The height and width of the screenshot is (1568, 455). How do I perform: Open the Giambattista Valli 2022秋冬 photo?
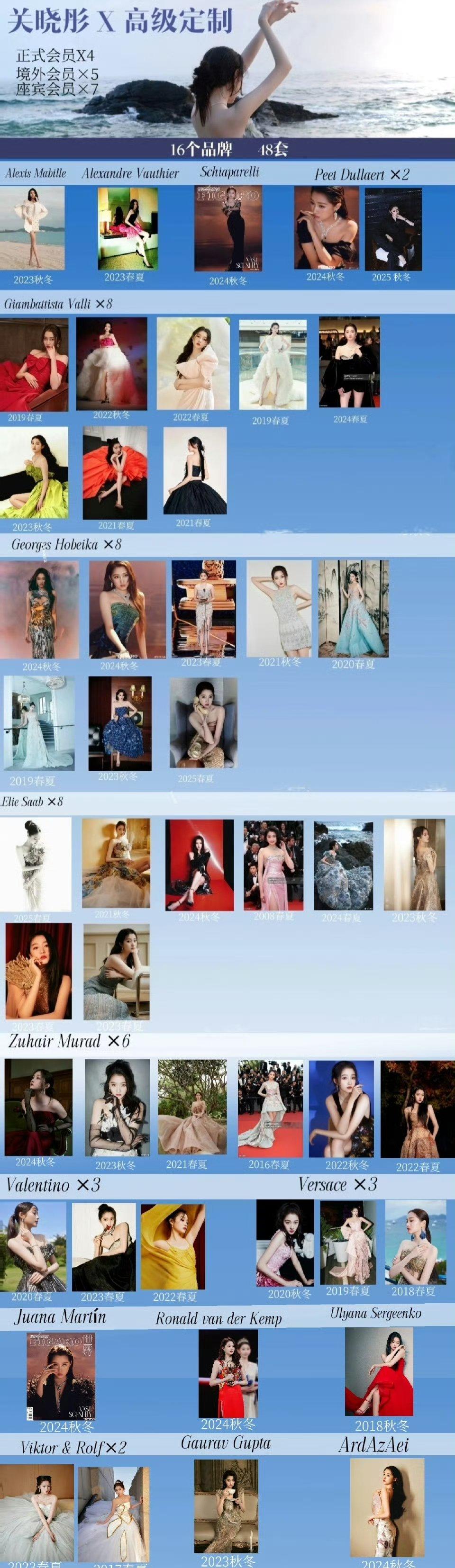pyautogui.click(x=111, y=363)
